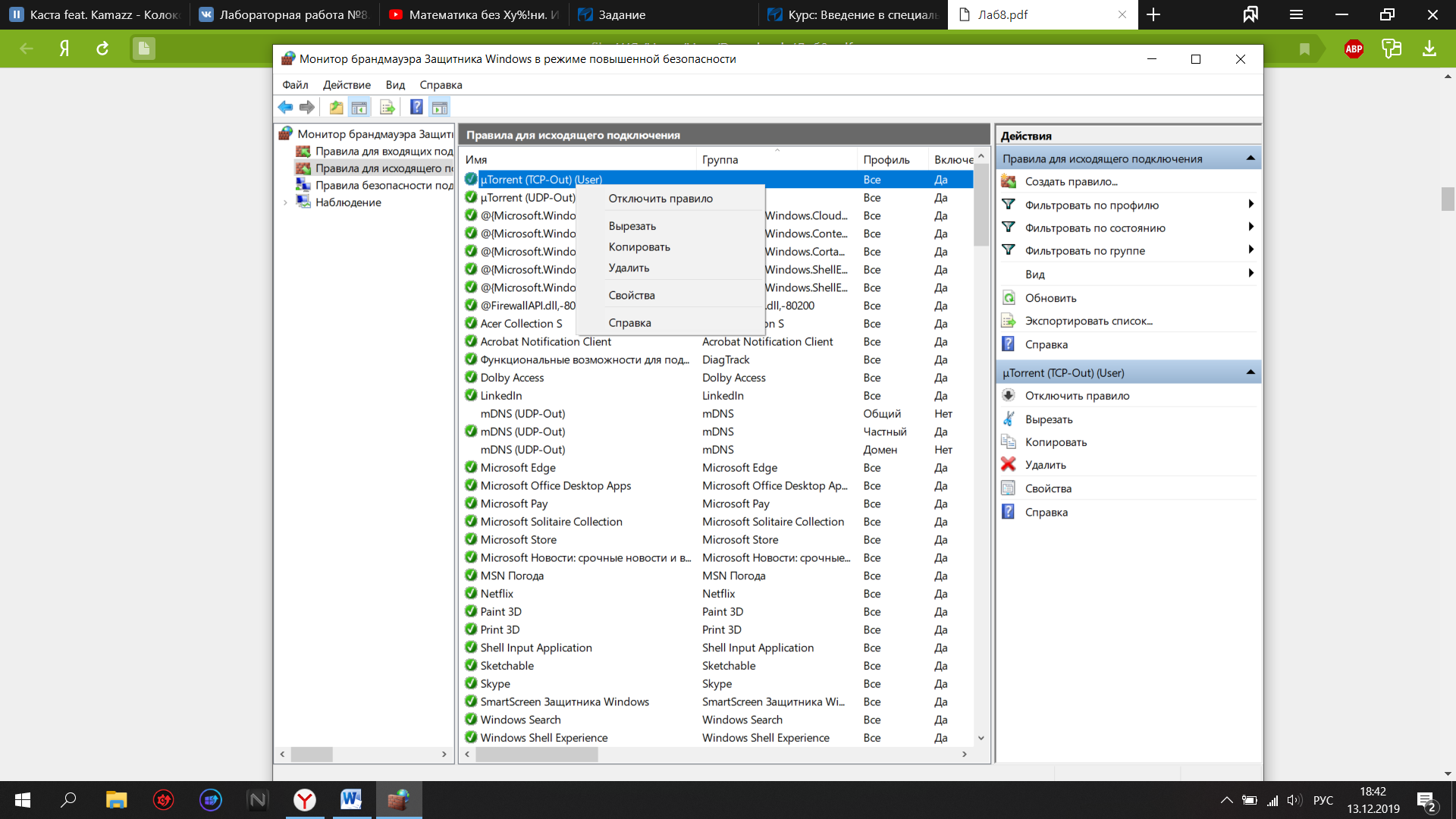Open a new browser tab with plus

(1153, 14)
